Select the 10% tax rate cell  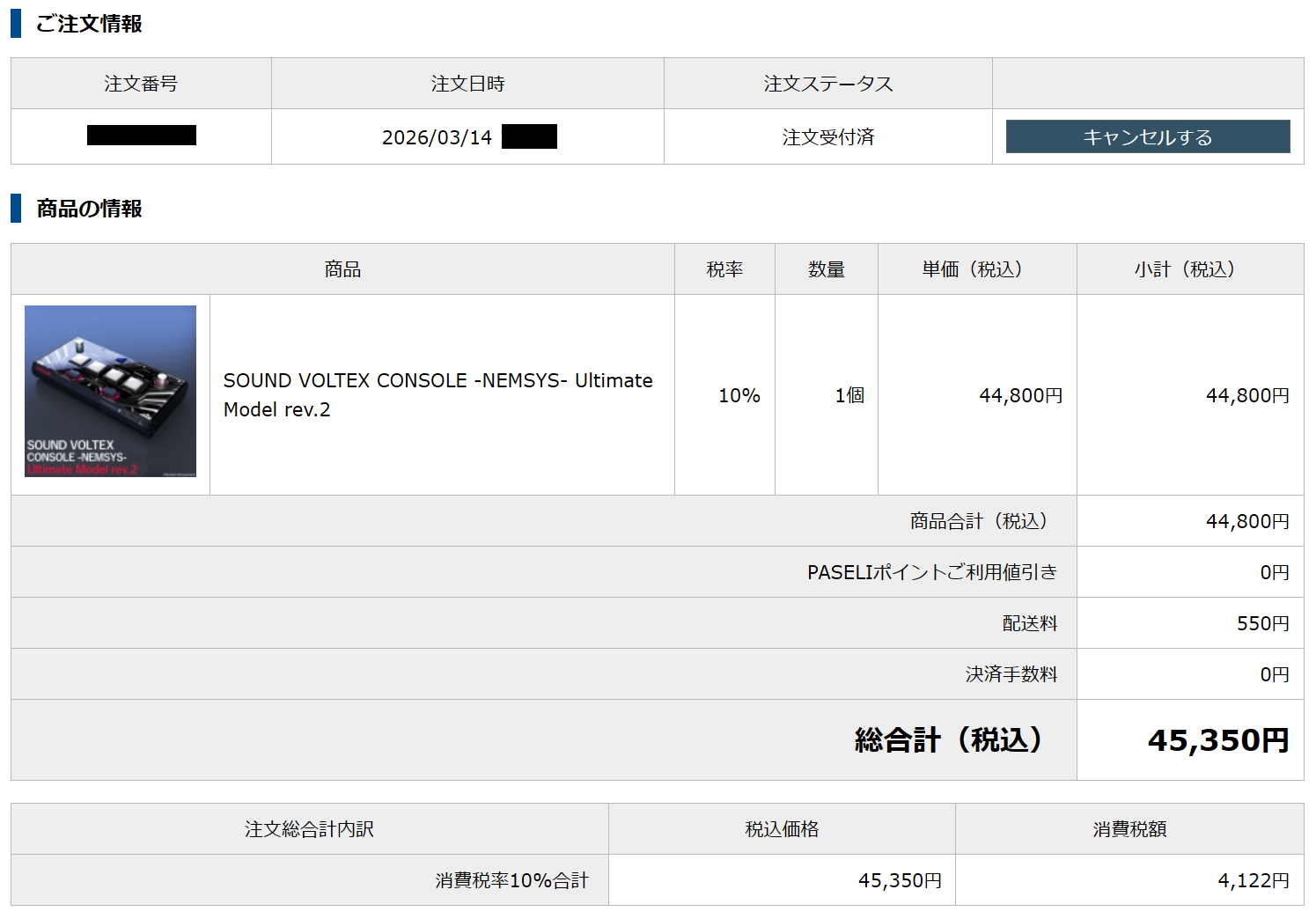[739, 395]
